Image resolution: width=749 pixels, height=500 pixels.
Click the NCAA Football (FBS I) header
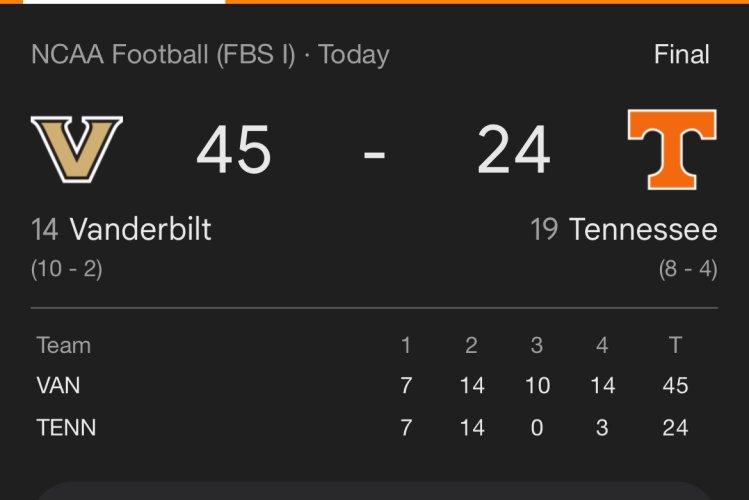[163, 54]
